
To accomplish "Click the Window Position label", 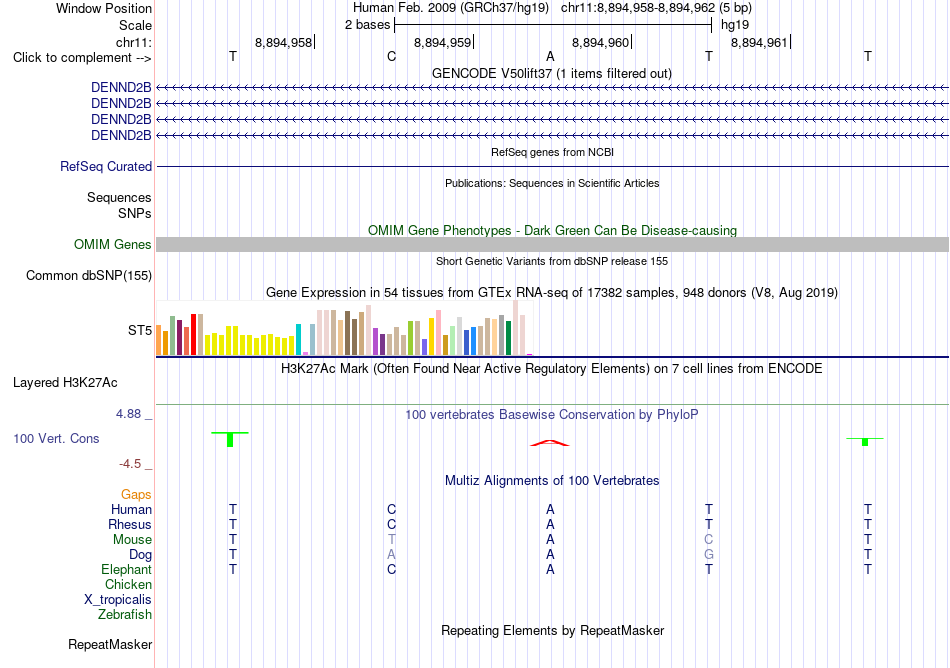I will point(104,8).
